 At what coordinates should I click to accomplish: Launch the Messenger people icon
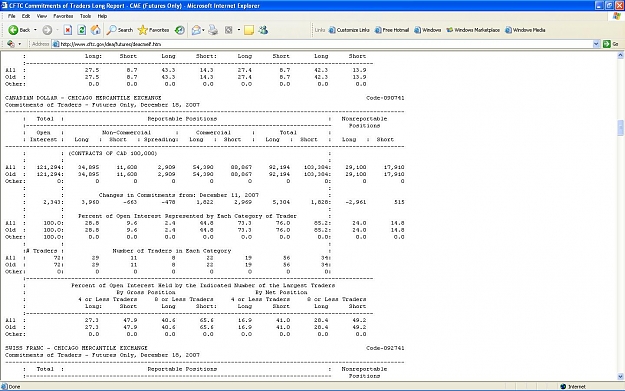click(x=263, y=30)
